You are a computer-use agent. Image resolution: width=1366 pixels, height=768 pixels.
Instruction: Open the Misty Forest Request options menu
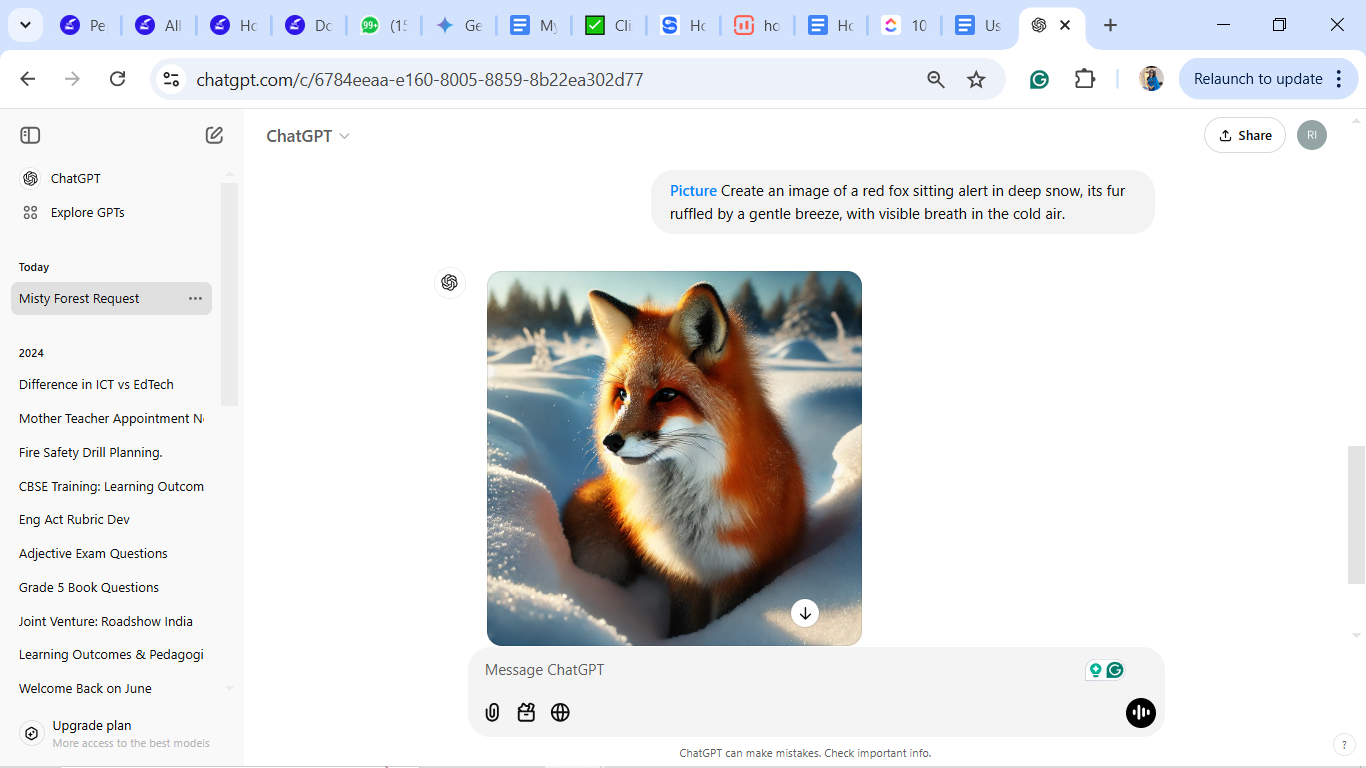[195, 299]
